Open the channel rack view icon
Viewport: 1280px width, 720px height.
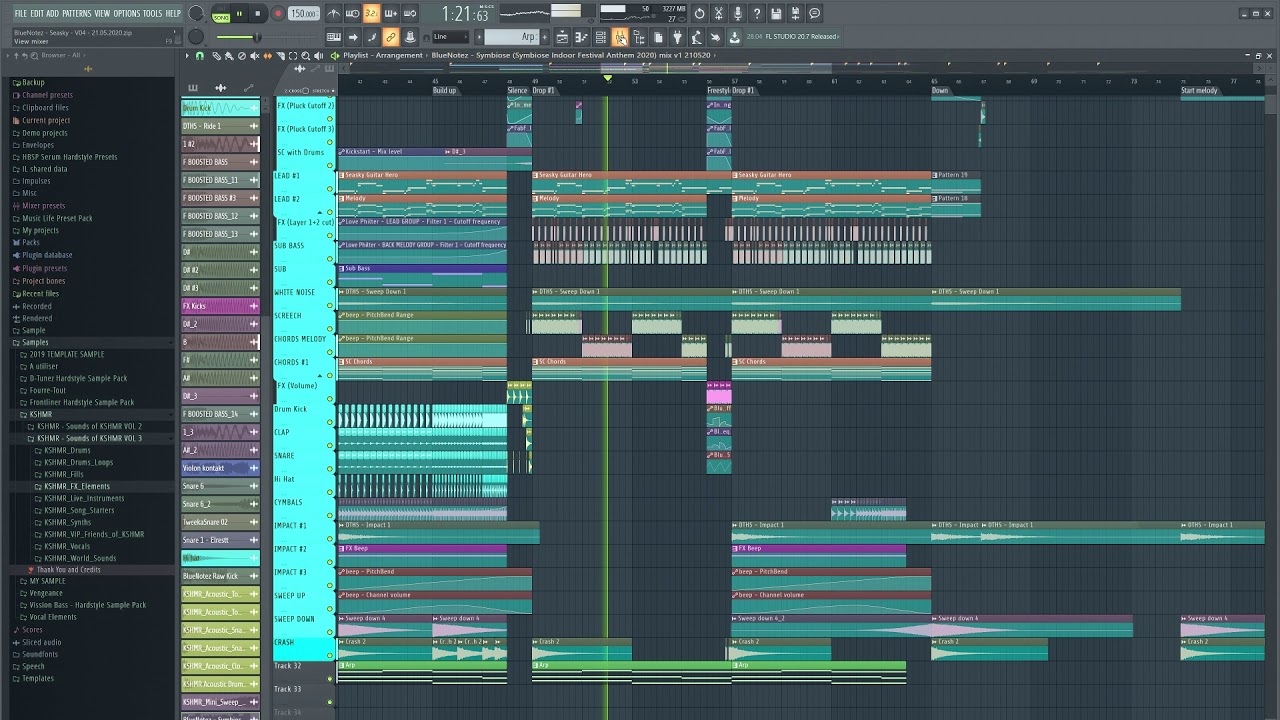601,37
